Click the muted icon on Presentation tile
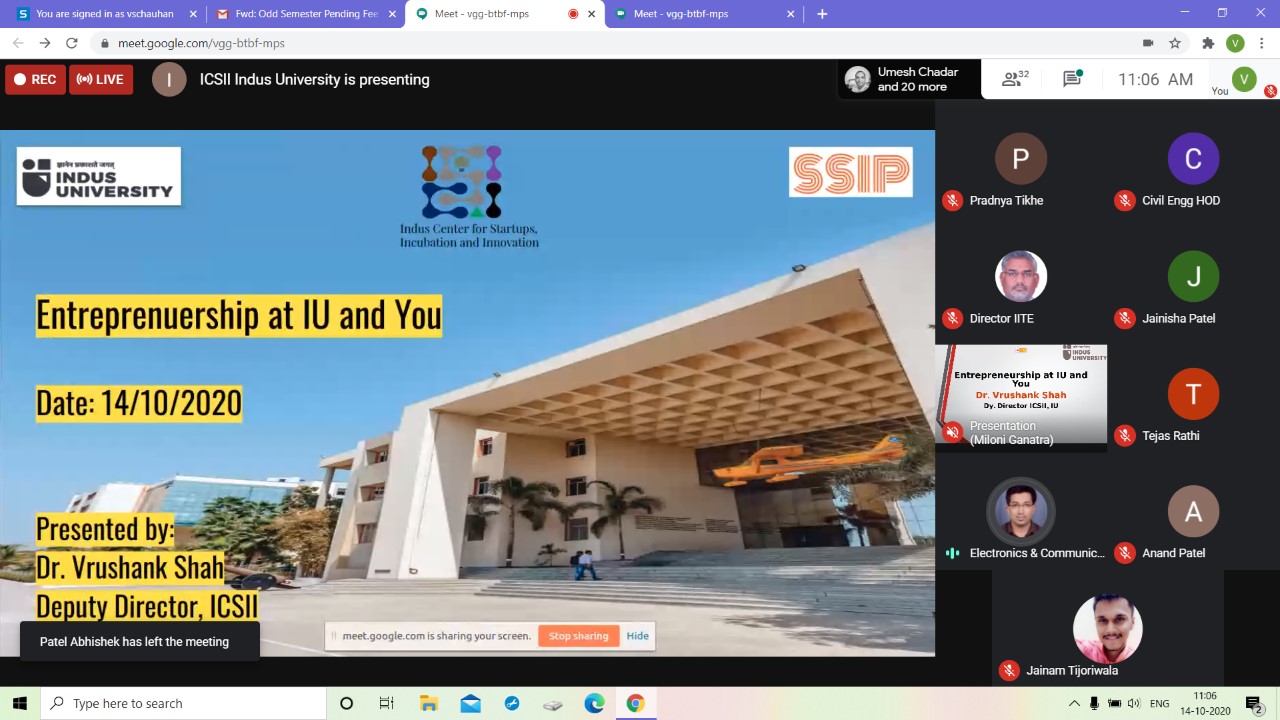This screenshot has width=1280, height=720. pos(952,432)
